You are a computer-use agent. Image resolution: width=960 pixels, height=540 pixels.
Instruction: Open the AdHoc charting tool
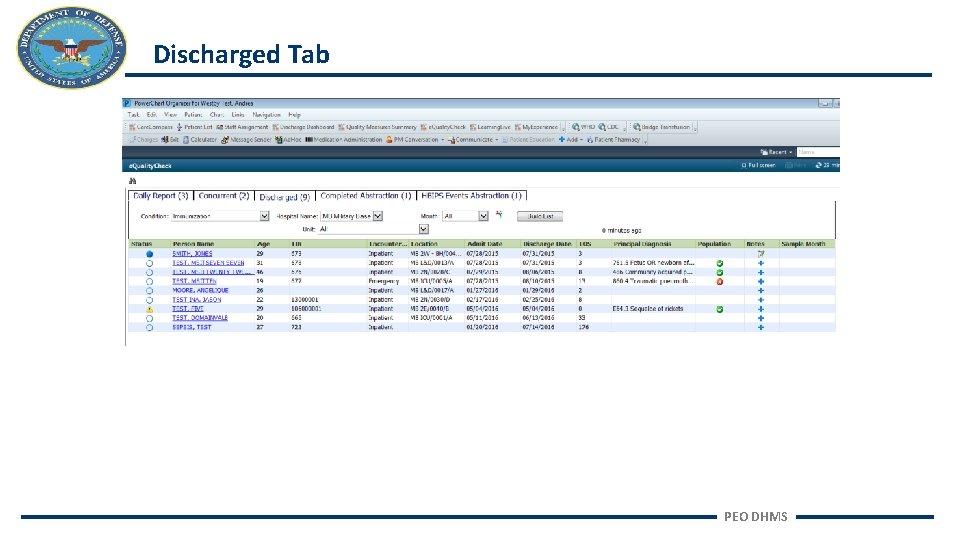pyautogui.click(x=288, y=140)
